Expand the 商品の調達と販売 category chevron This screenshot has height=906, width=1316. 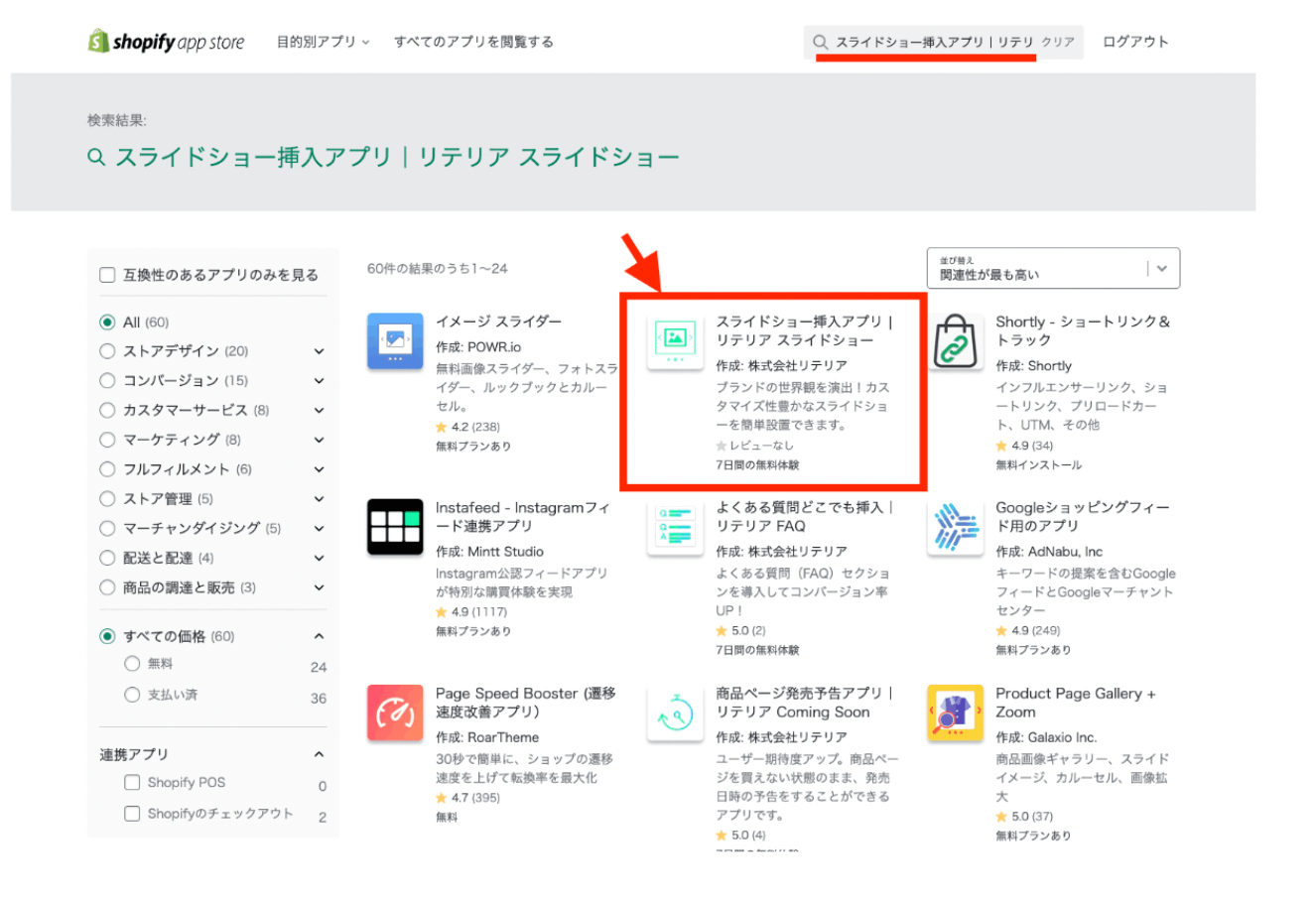(x=319, y=587)
